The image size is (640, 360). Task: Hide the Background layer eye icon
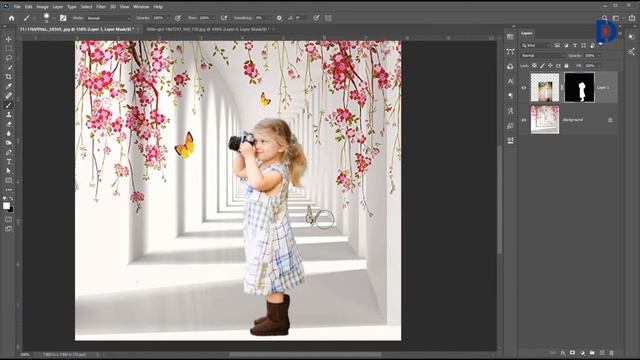click(524, 120)
